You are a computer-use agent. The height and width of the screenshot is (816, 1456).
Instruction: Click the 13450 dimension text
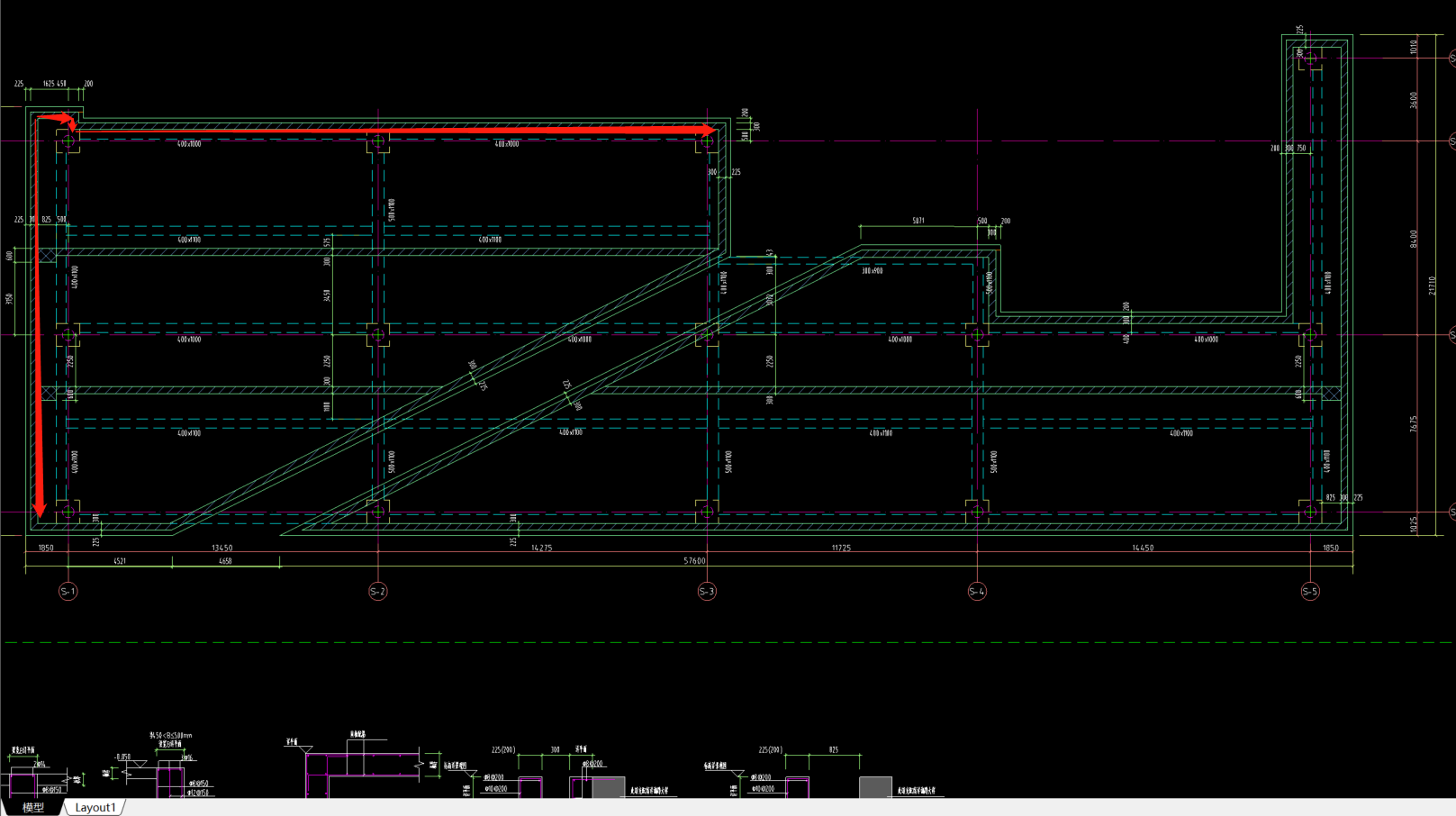coord(222,548)
